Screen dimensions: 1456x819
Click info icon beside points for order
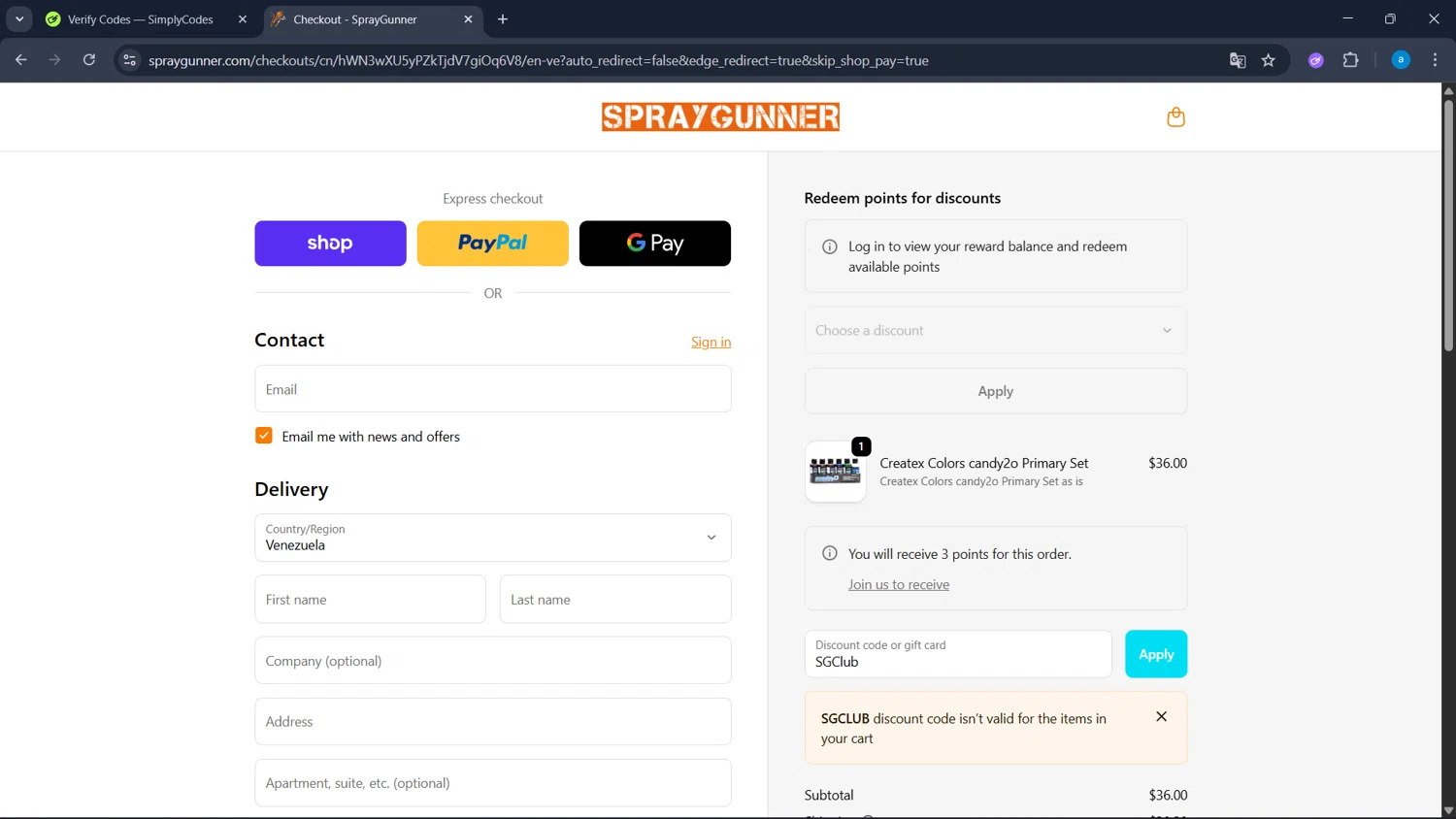829,553
